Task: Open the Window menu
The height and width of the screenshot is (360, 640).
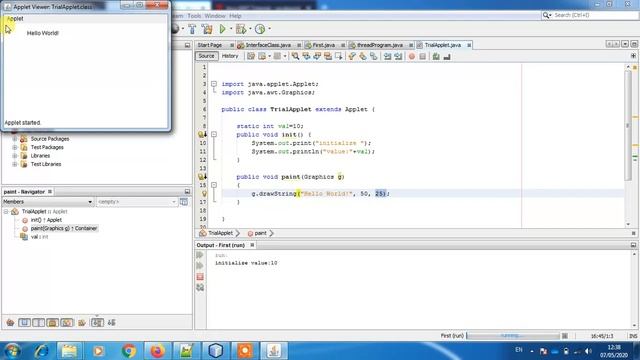Action: click(215, 16)
